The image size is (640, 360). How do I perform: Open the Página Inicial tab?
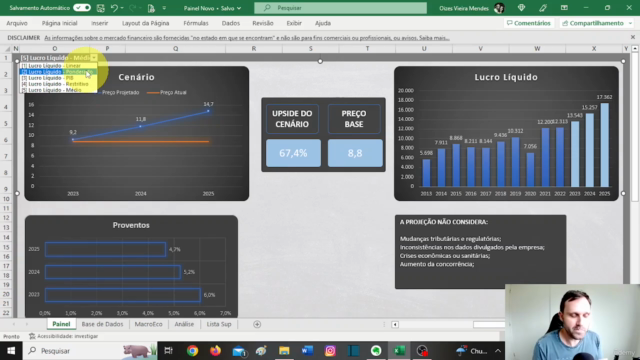pos(60,23)
